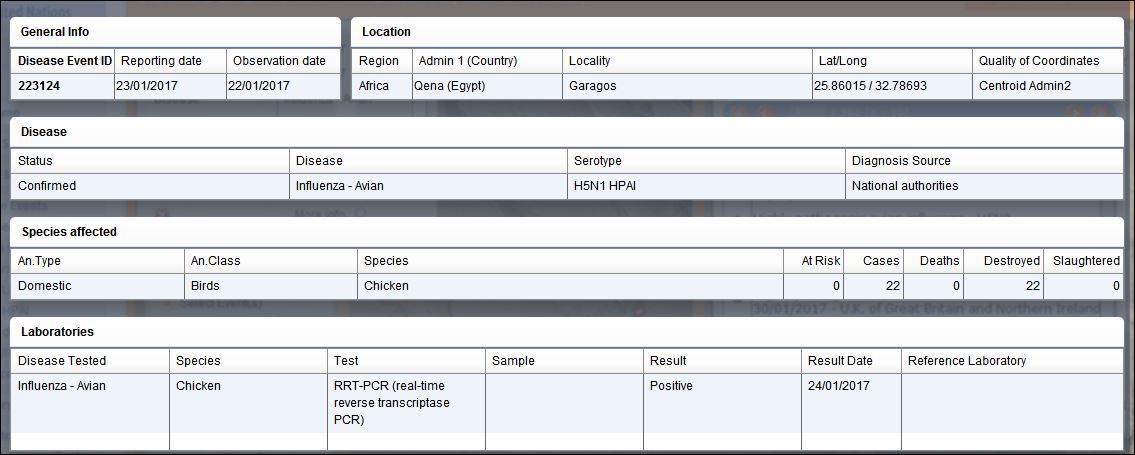Select the RRT-PCR test description cell

(406, 403)
